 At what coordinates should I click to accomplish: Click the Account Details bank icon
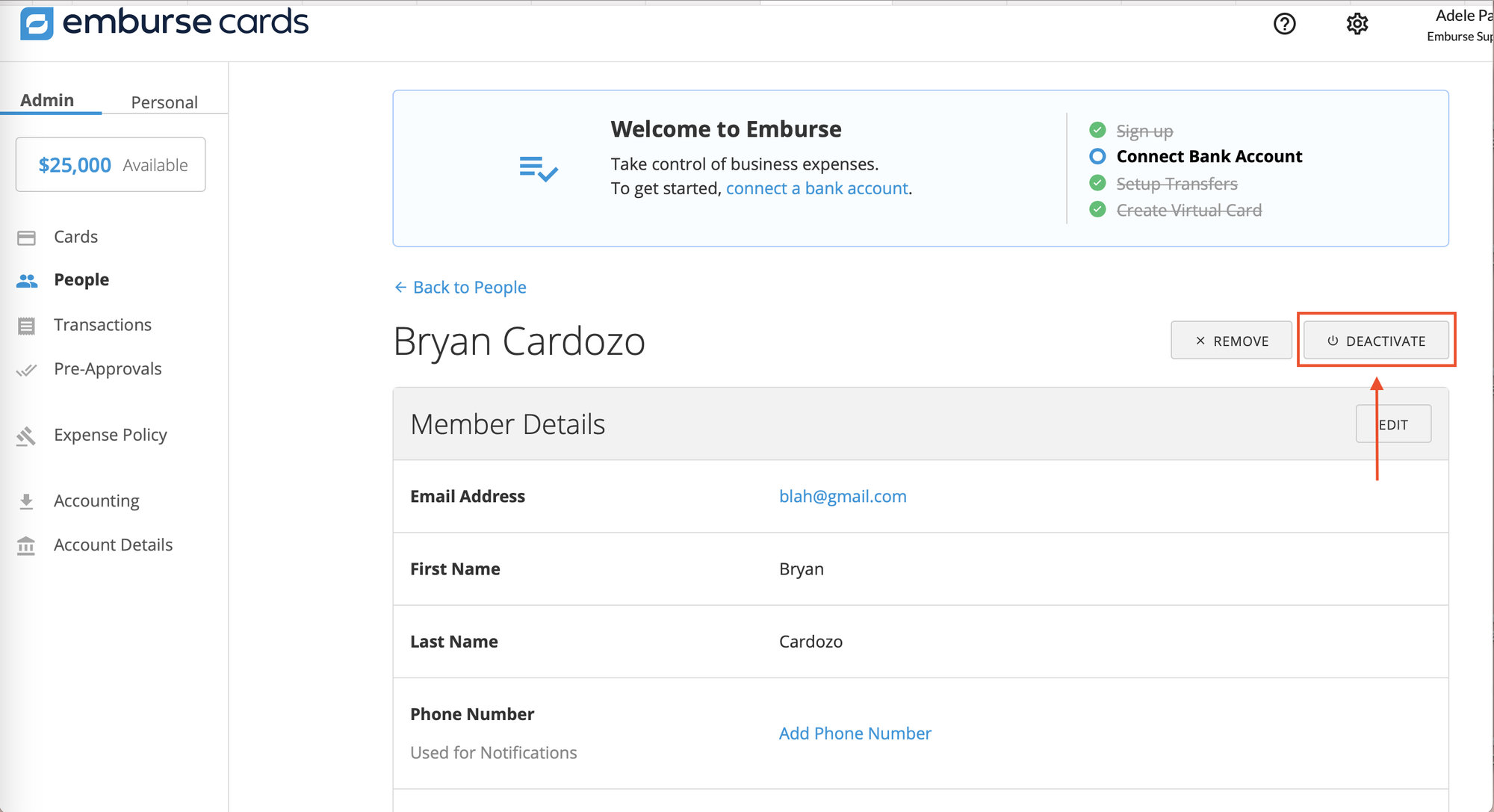(x=27, y=545)
